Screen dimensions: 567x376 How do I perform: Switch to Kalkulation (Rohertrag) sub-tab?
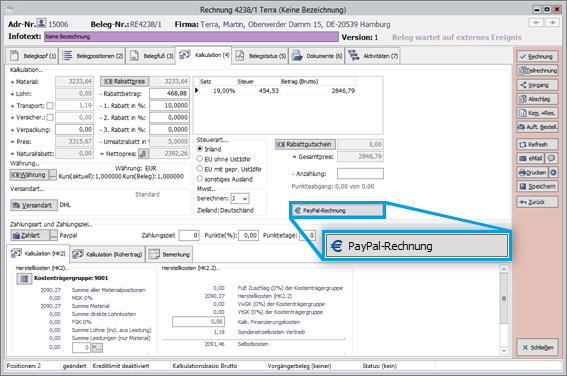click(108, 254)
